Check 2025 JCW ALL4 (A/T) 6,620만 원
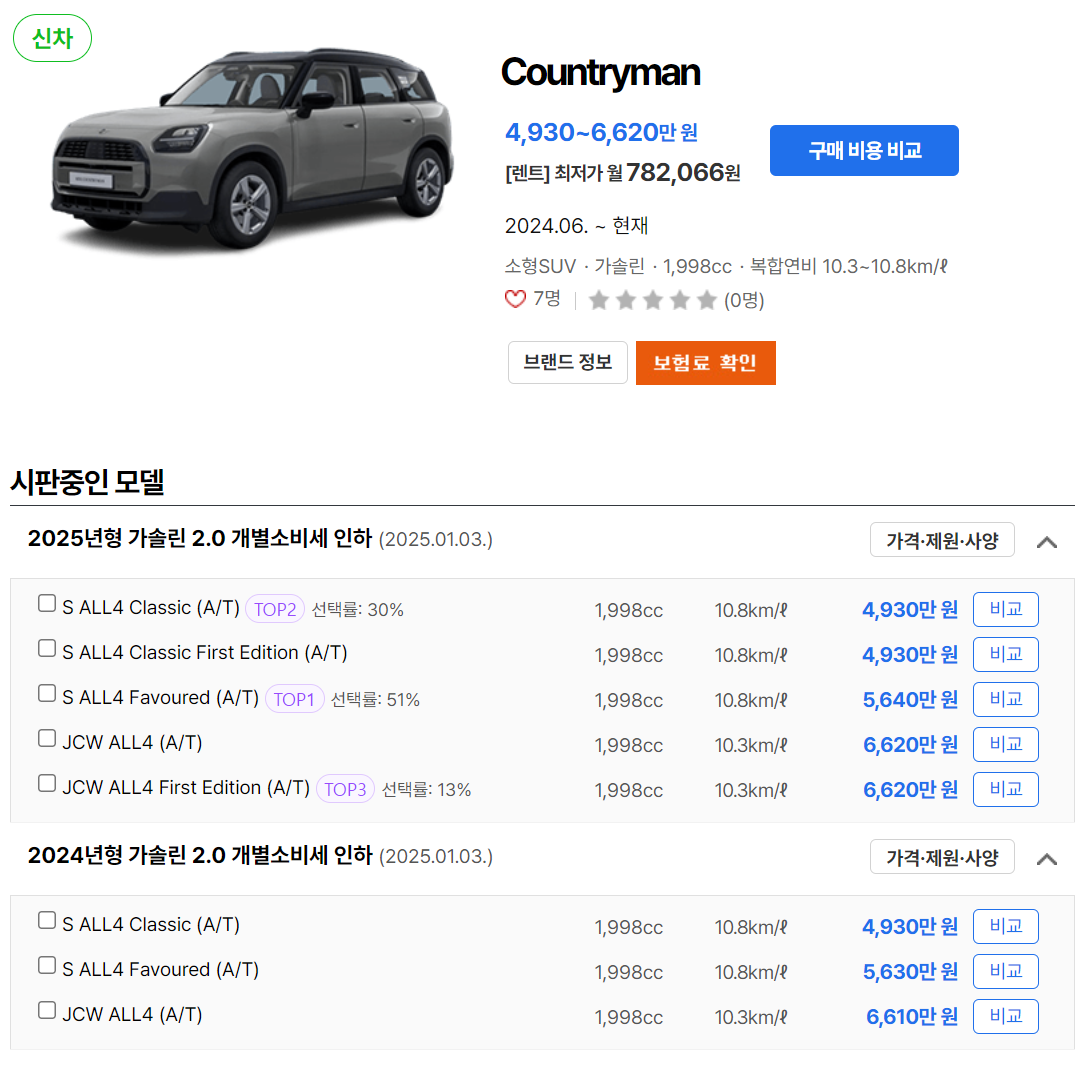 coord(47,738)
